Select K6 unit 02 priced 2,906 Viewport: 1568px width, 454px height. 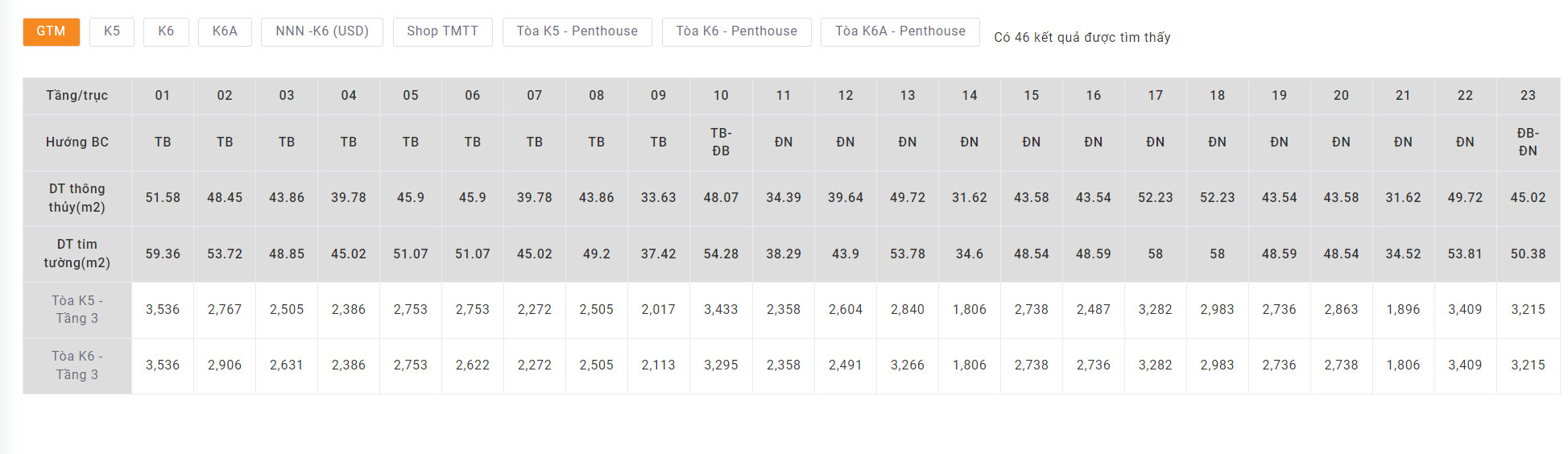pyautogui.click(x=225, y=365)
